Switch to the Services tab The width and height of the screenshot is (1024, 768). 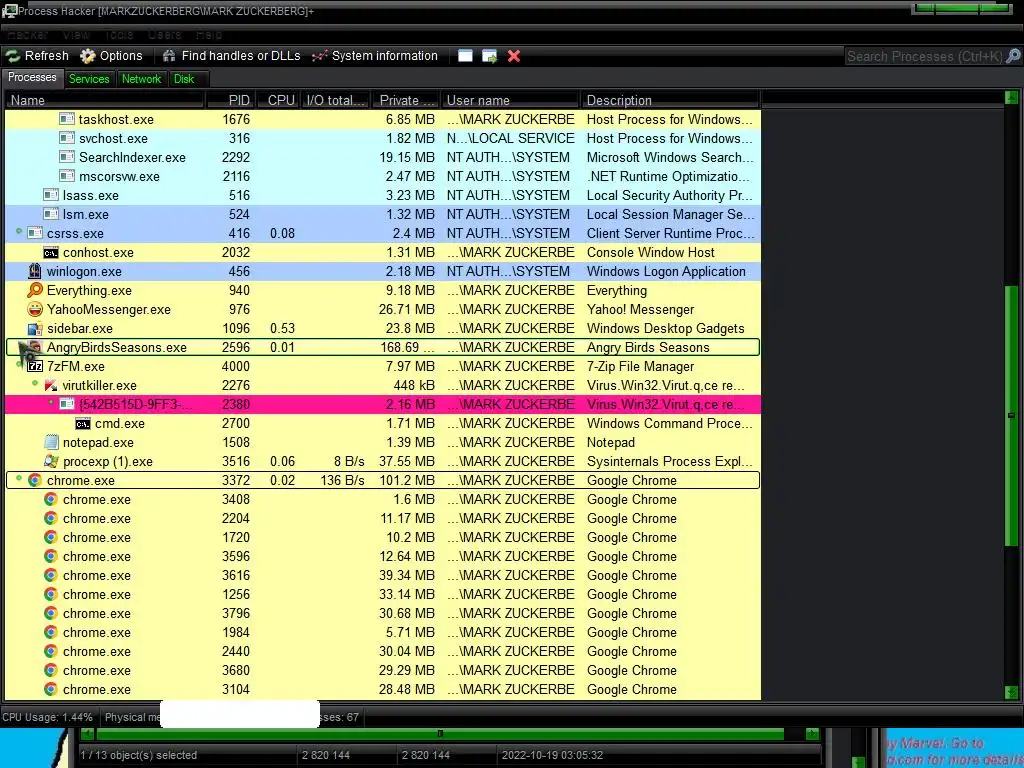(x=89, y=79)
